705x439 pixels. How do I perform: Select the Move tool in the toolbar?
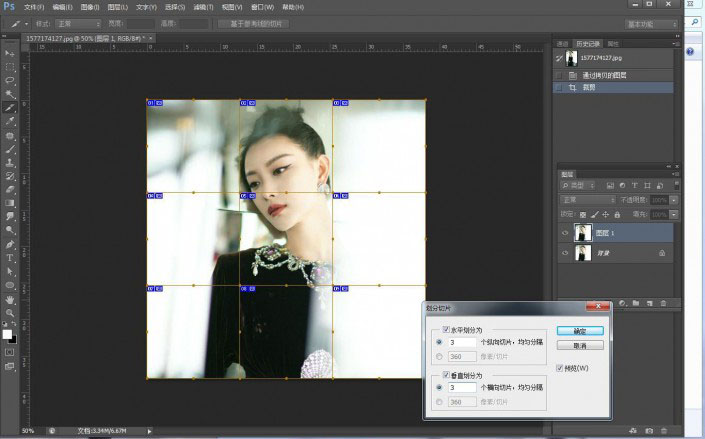click(x=10, y=51)
